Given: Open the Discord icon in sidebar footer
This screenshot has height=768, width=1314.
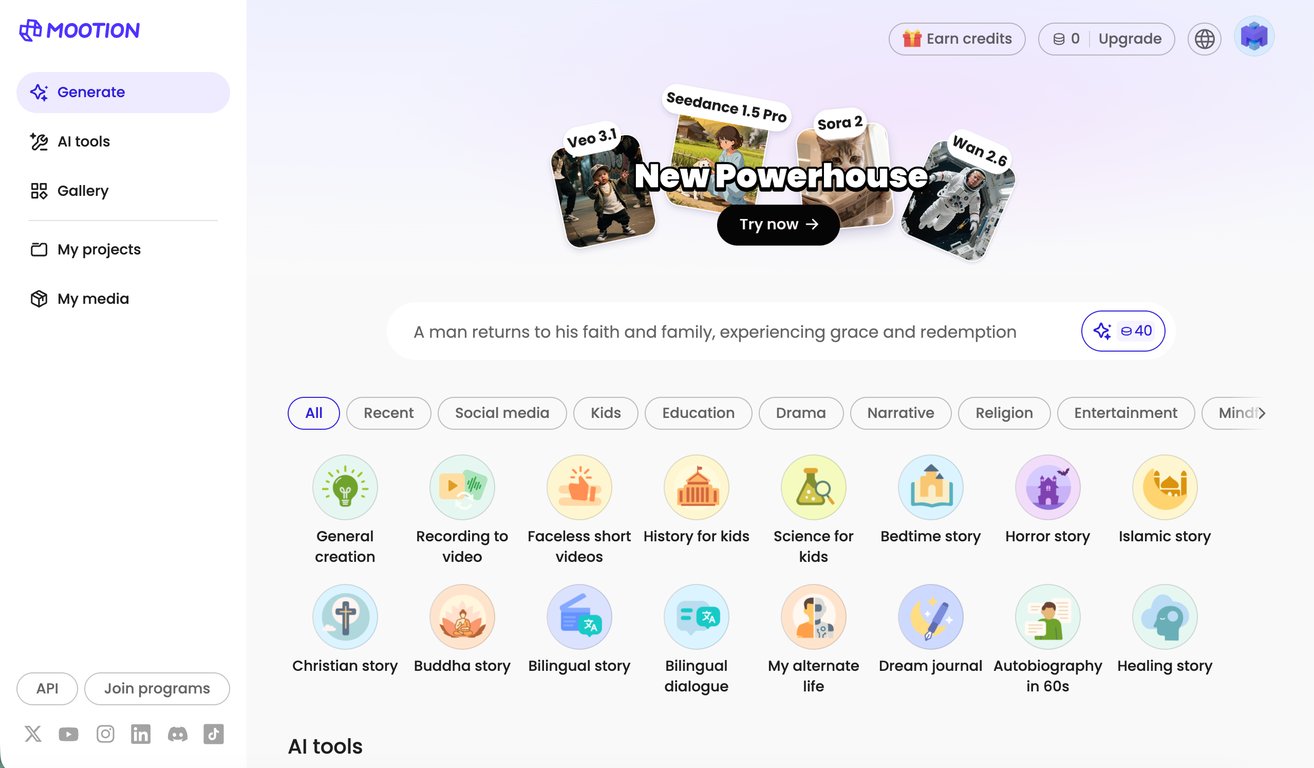Looking at the screenshot, I should click(177, 734).
